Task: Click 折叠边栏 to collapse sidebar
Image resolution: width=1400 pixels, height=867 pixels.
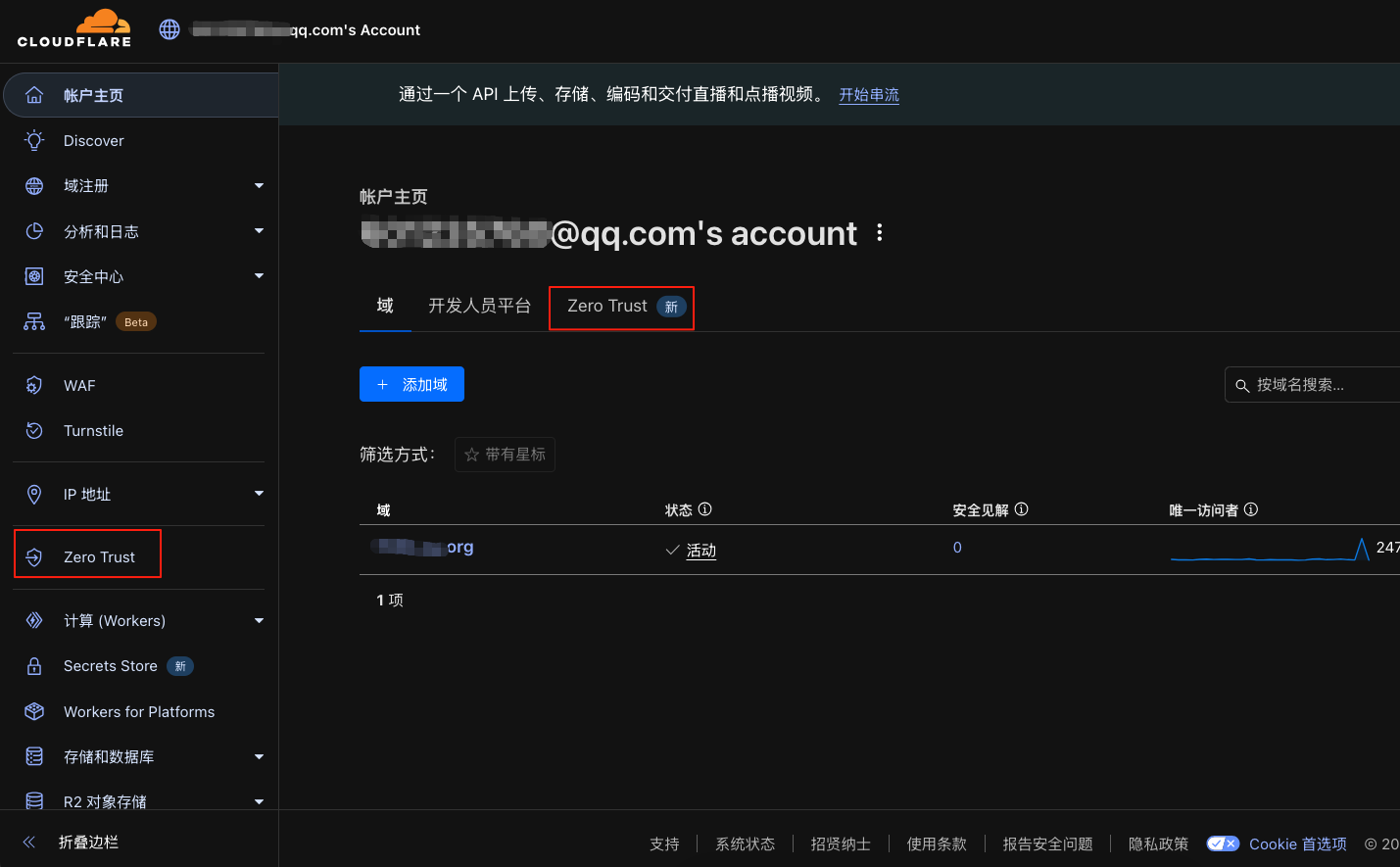Action: point(88,842)
